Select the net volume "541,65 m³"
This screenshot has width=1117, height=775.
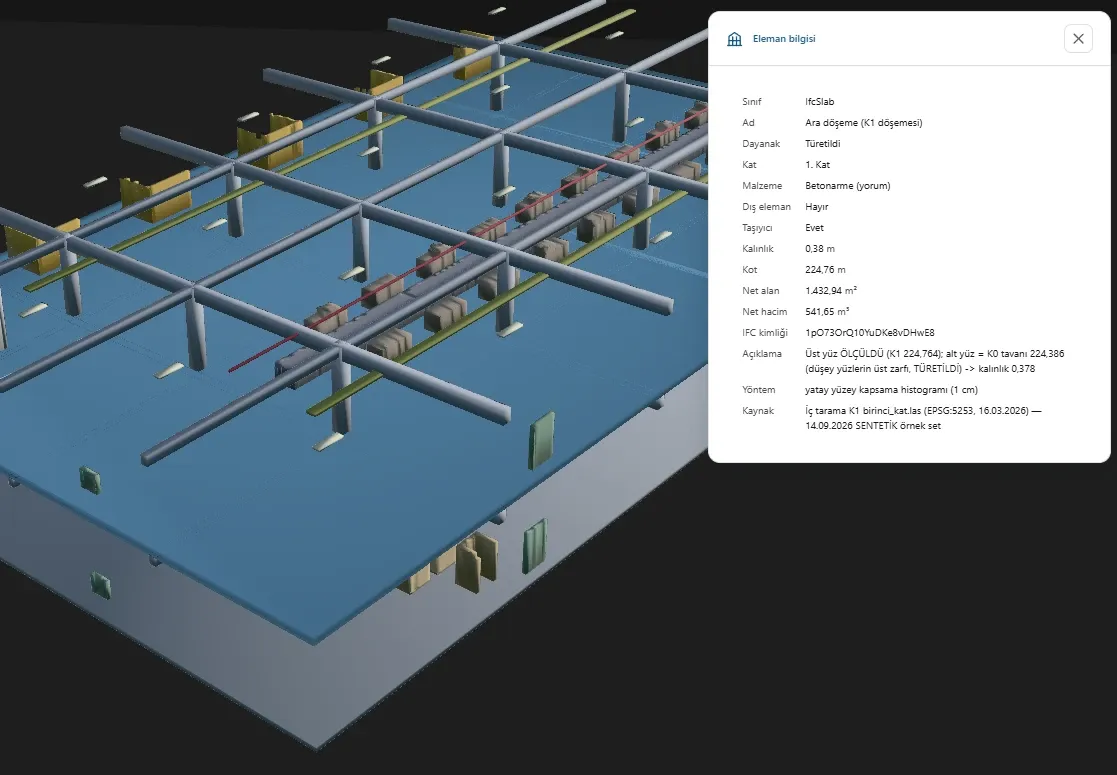[x=827, y=311]
